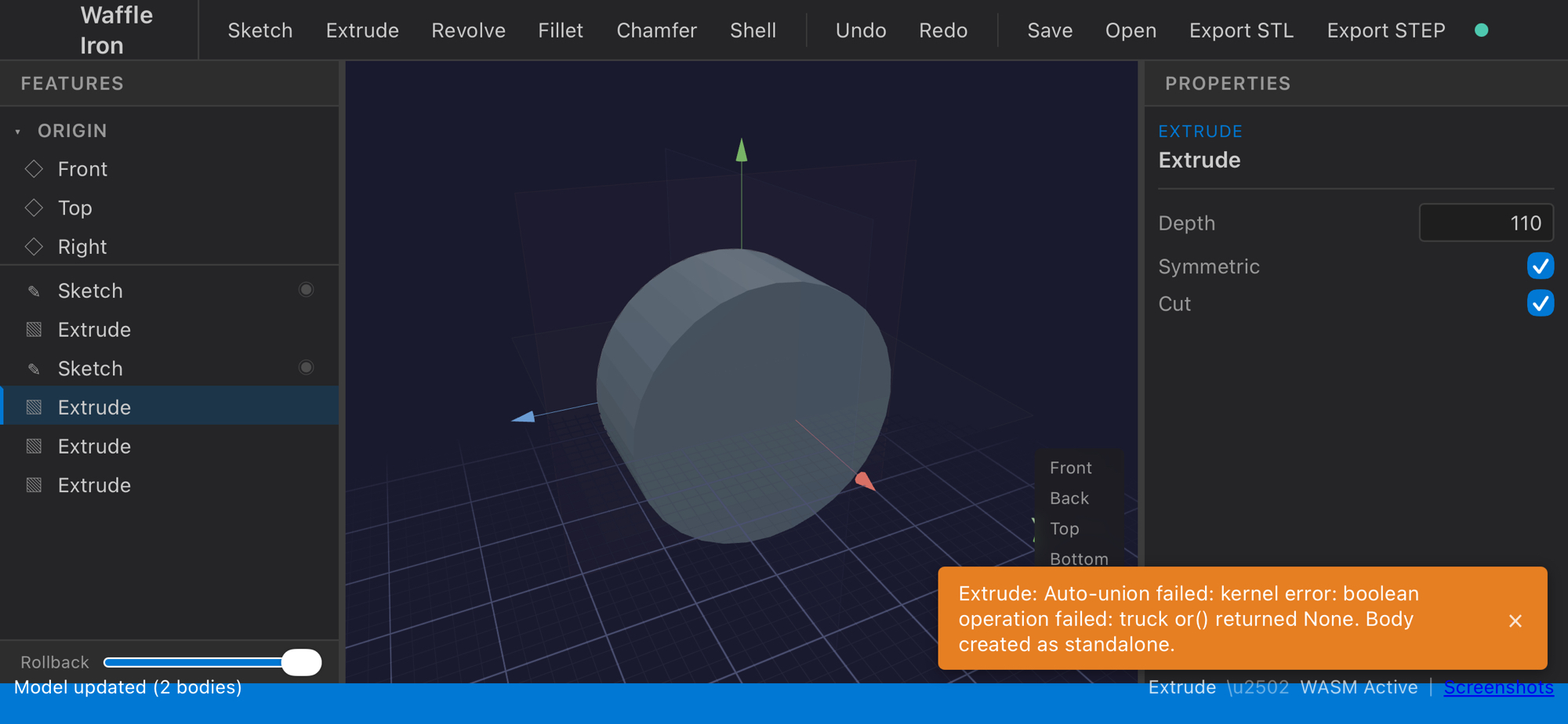Click the Depth value input field
Viewport: 1568px width, 724px height.
coord(1486,223)
